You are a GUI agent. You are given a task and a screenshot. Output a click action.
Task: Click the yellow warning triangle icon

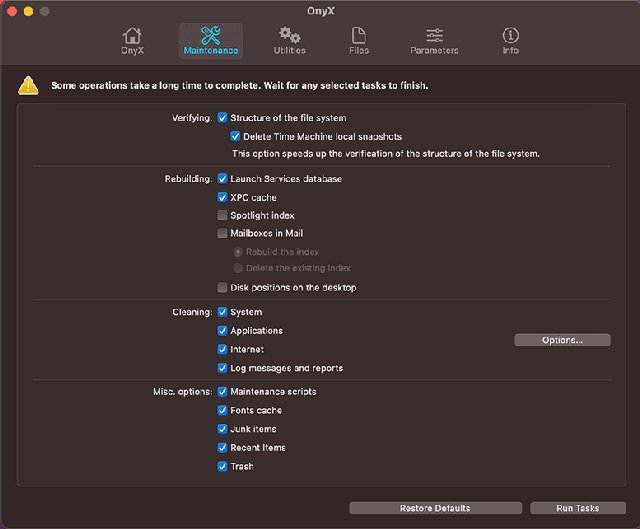click(x=29, y=86)
